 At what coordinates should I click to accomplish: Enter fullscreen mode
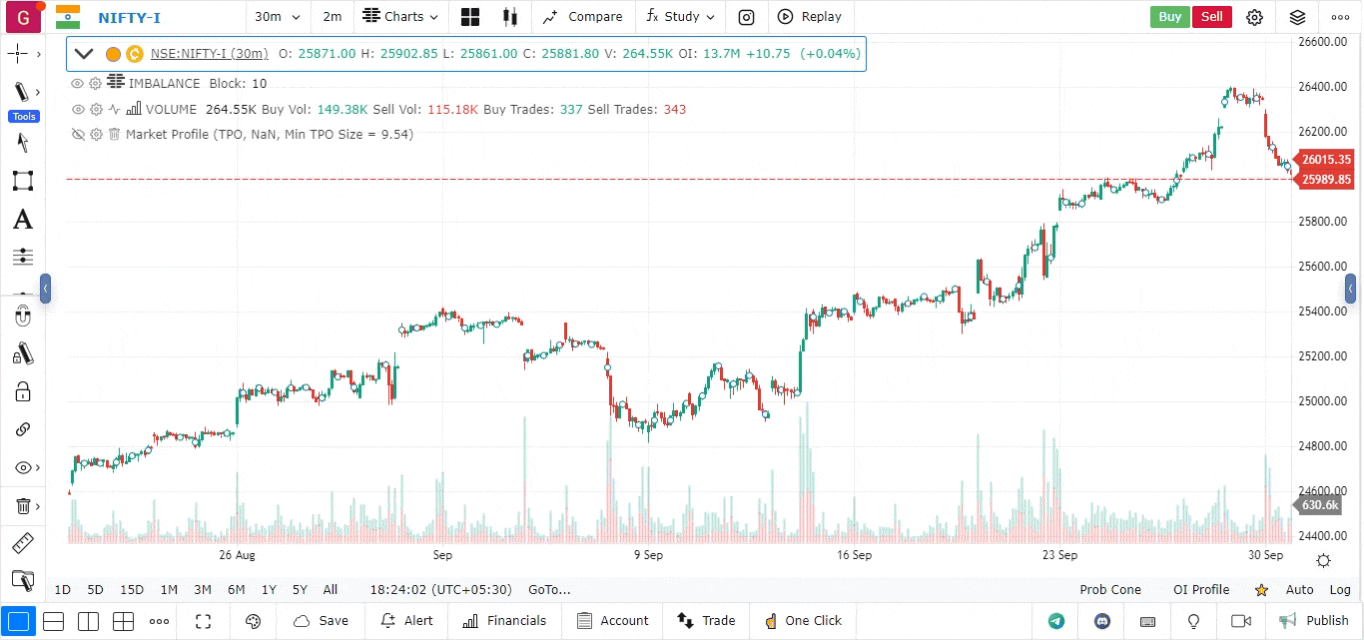(x=203, y=621)
